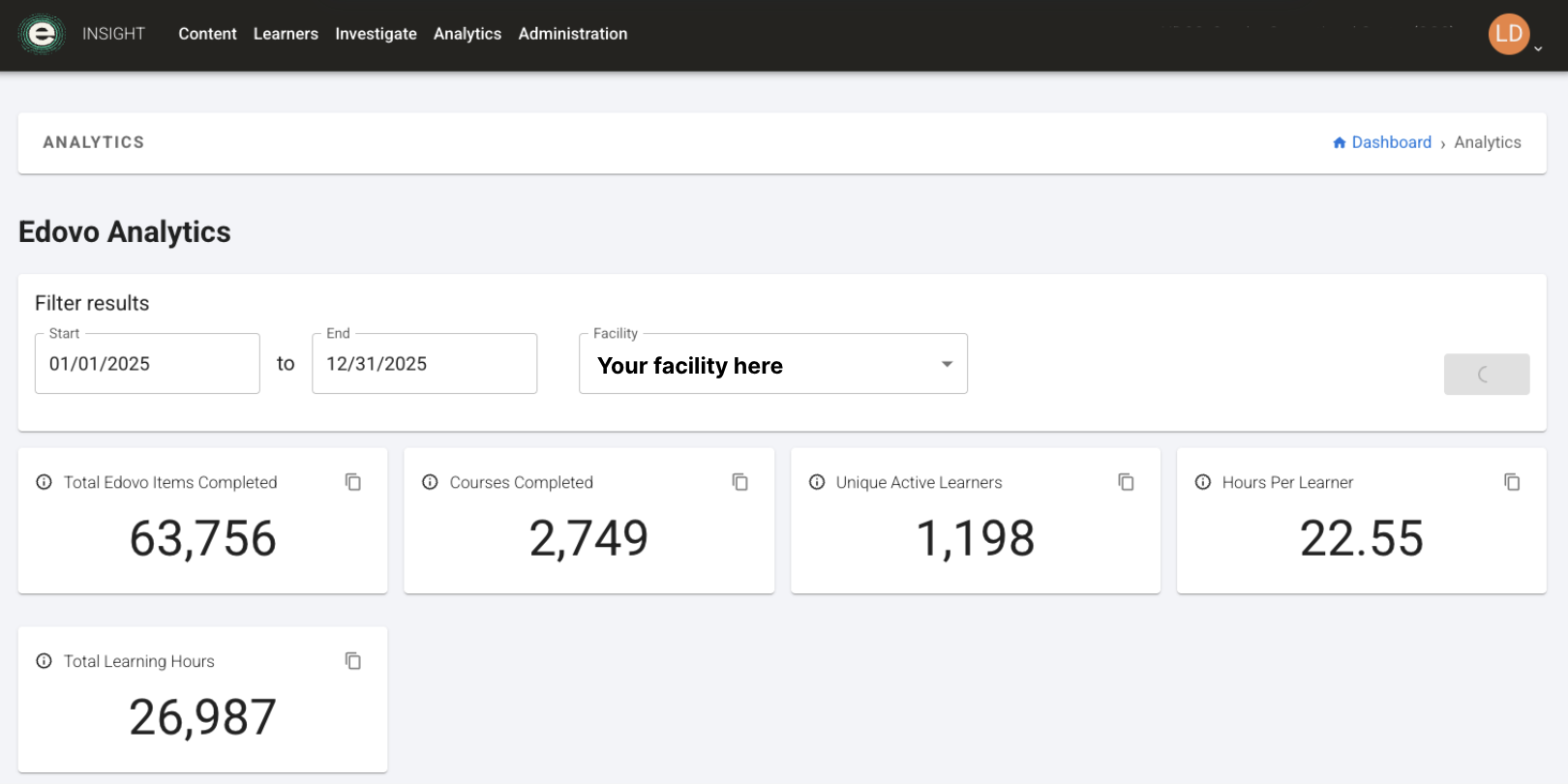Click the Edovo logo icon
The image size is (1568, 784).
pyautogui.click(x=41, y=34)
